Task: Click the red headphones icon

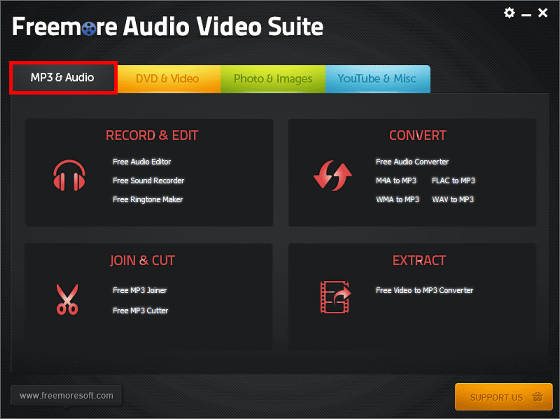Action: click(69, 175)
